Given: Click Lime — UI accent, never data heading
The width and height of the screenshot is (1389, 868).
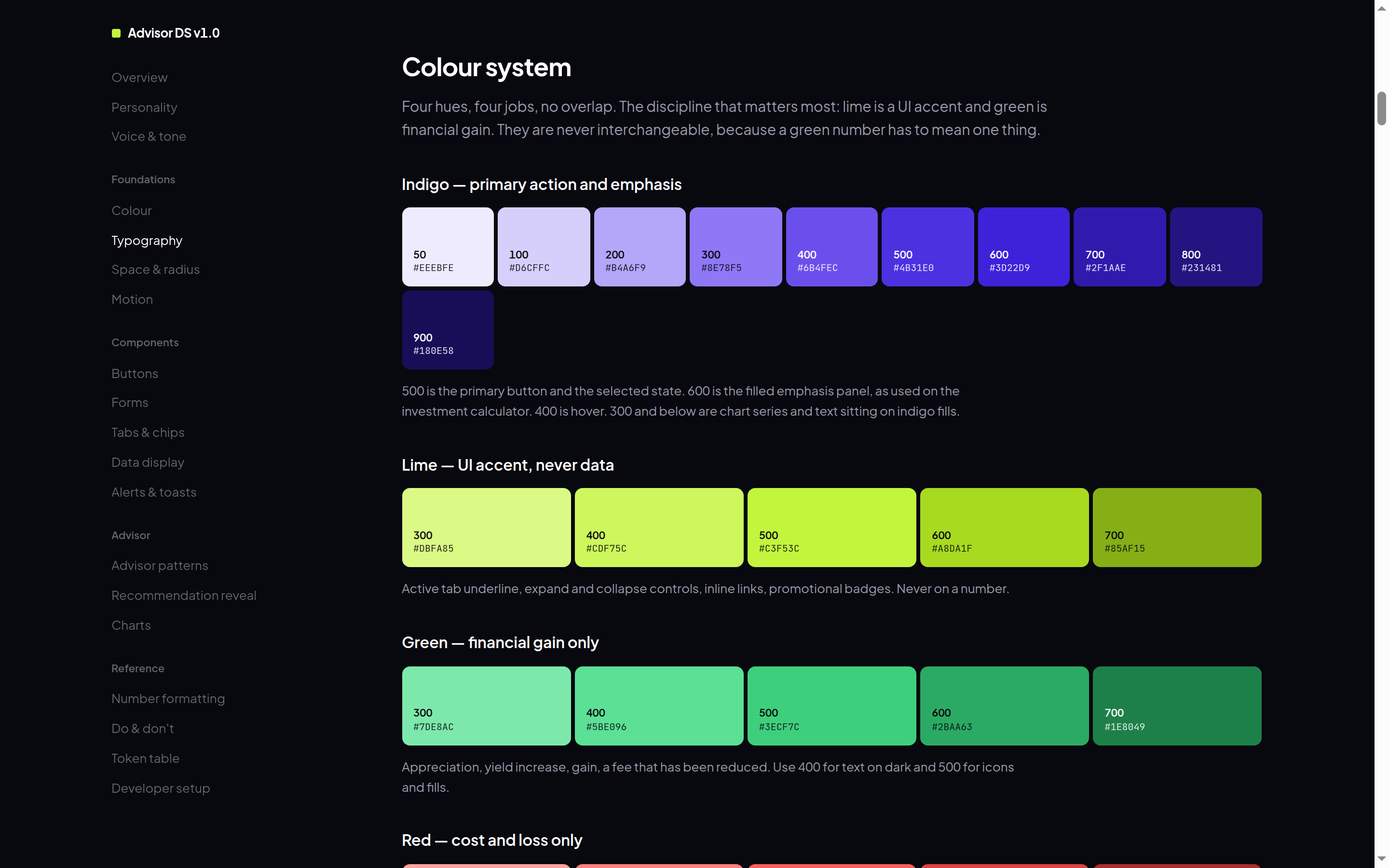Looking at the screenshot, I should point(507,465).
